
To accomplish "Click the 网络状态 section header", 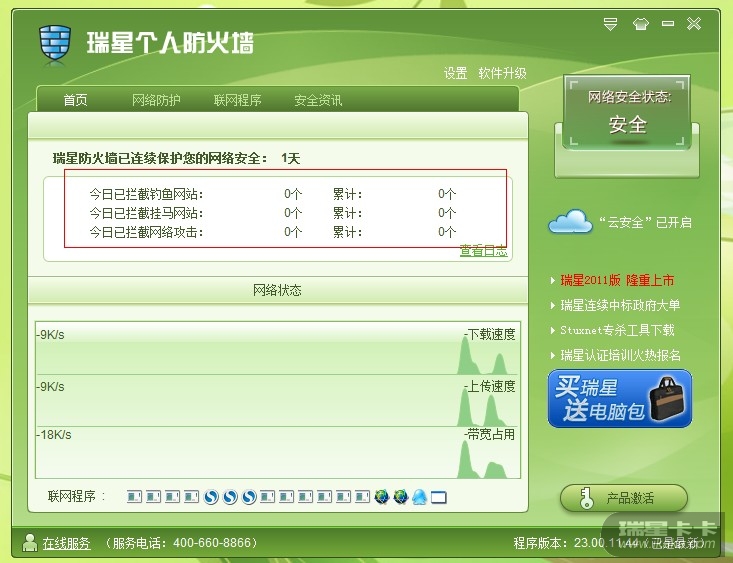I will pyautogui.click(x=277, y=290).
